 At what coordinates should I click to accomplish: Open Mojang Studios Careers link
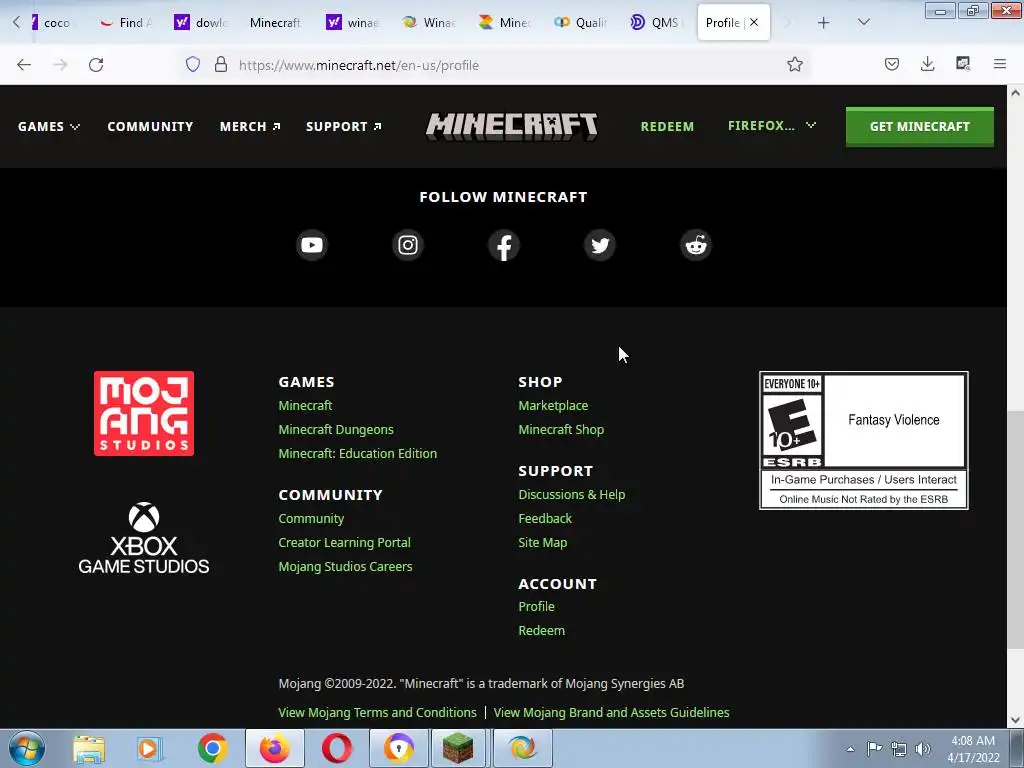click(345, 567)
